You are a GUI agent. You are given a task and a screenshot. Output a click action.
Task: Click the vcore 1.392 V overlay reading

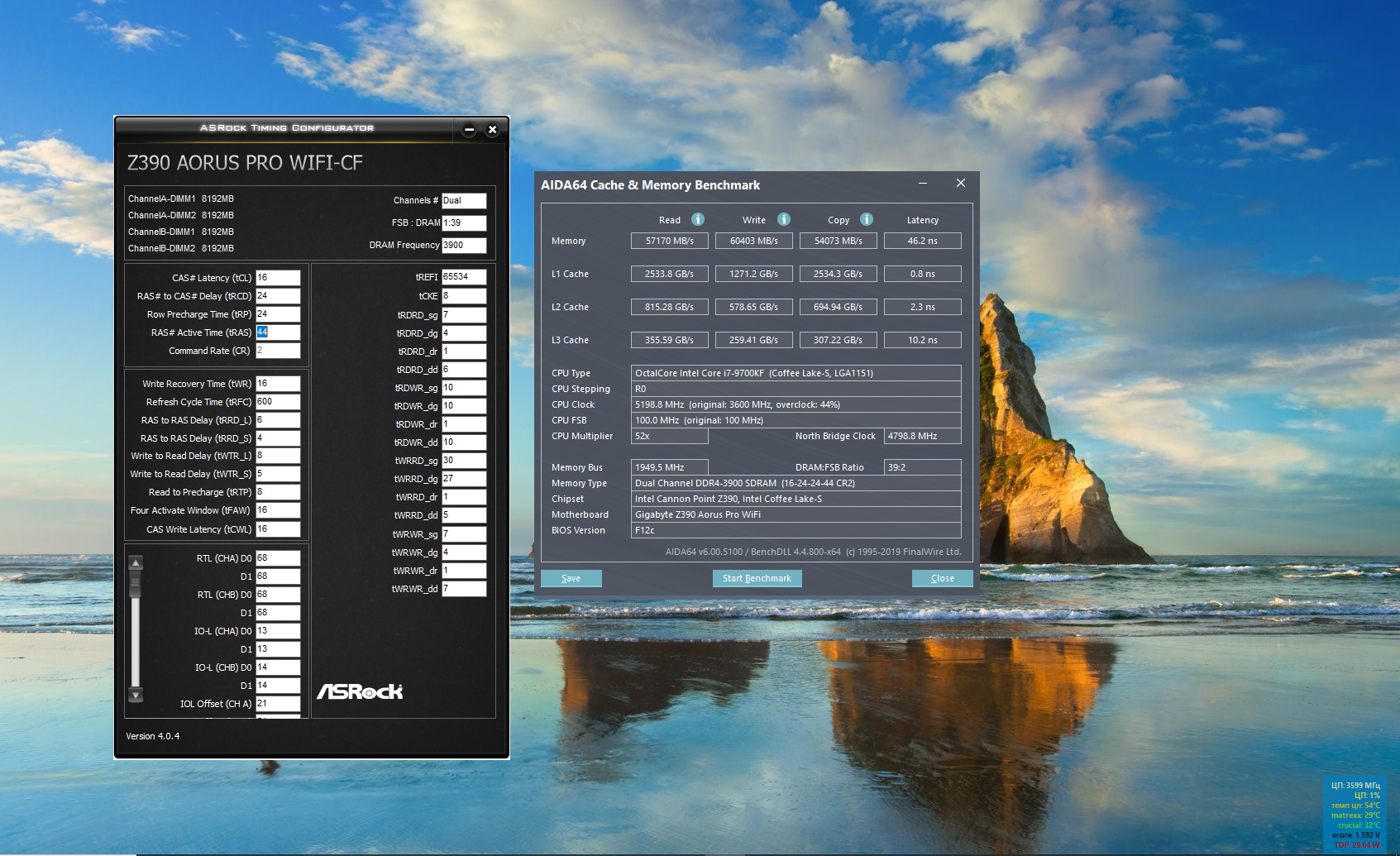click(1356, 835)
